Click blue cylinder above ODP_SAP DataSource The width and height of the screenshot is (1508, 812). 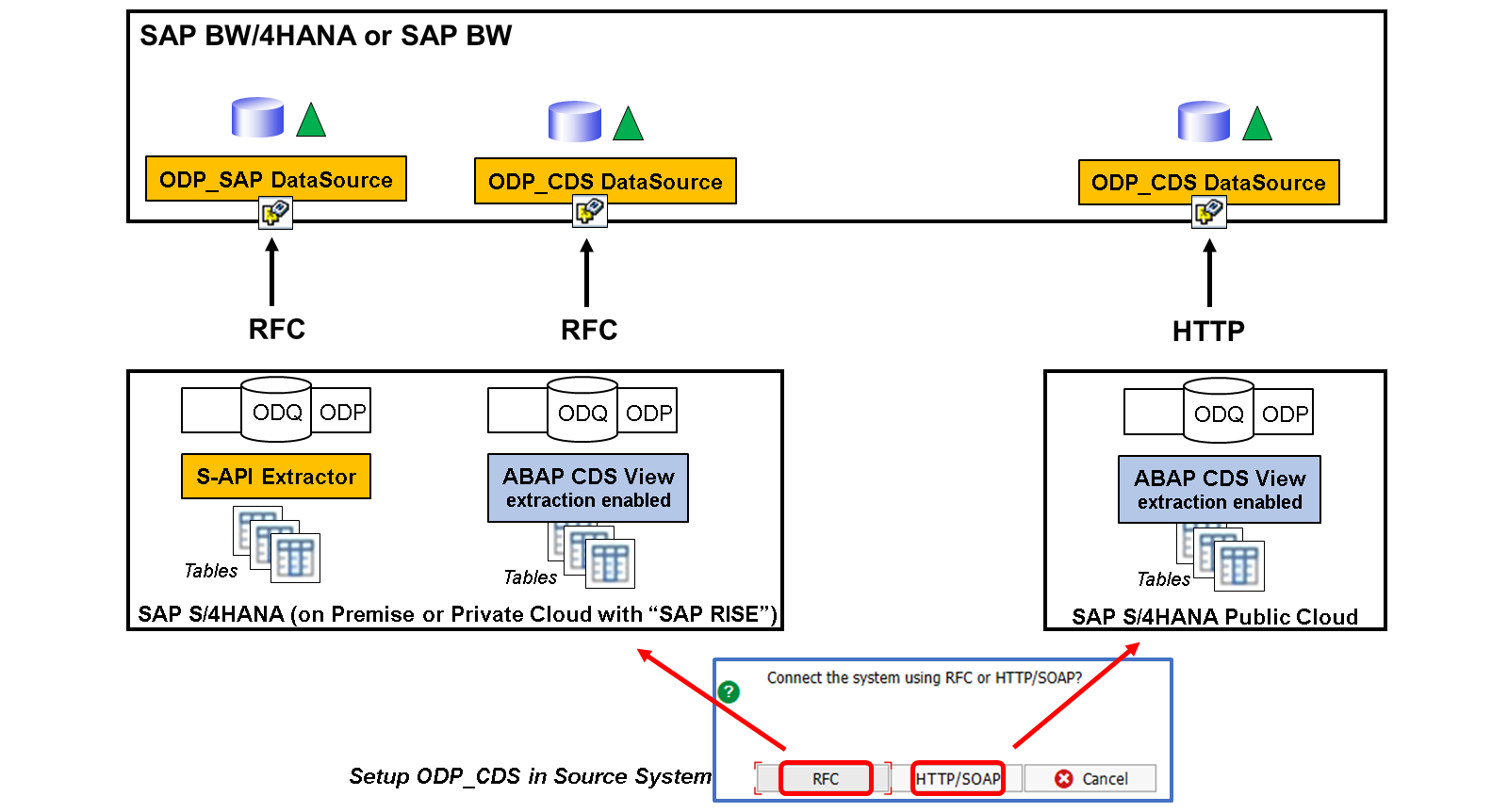[258, 118]
